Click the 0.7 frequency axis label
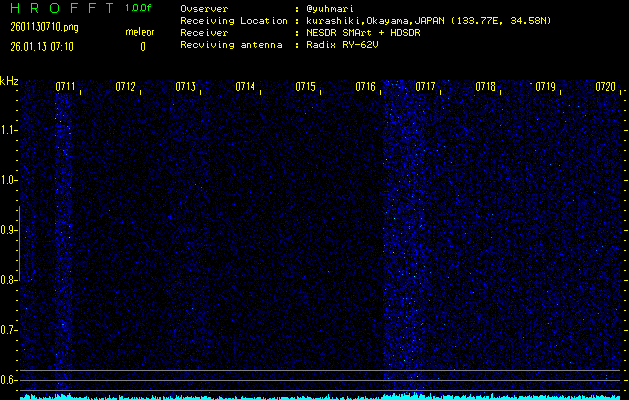 pos(8,330)
